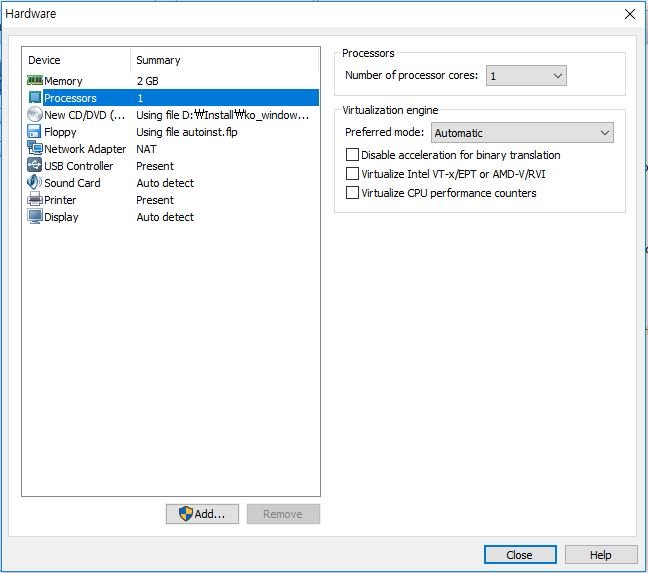Click the Add... button
The height and width of the screenshot is (573, 648).
pos(202,514)
